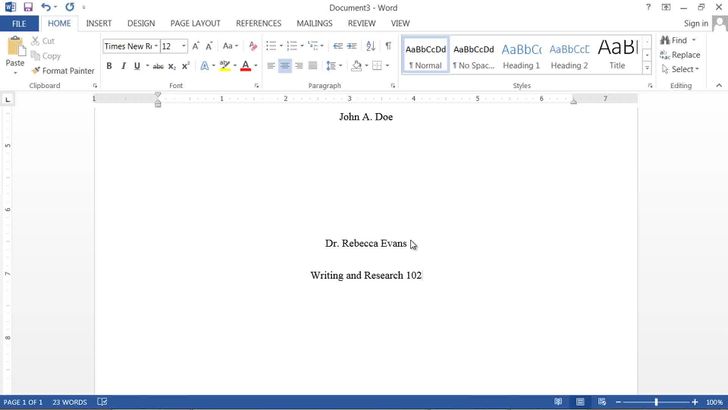Image resolution: width=728 pixels, height=410 pixels.
Task: Align text to the right
Action: point(299,66)
